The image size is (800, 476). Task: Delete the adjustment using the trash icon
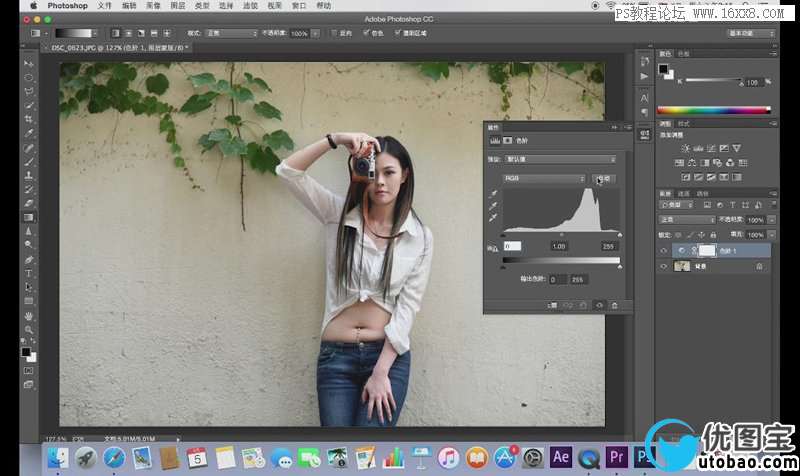[614, 305]
